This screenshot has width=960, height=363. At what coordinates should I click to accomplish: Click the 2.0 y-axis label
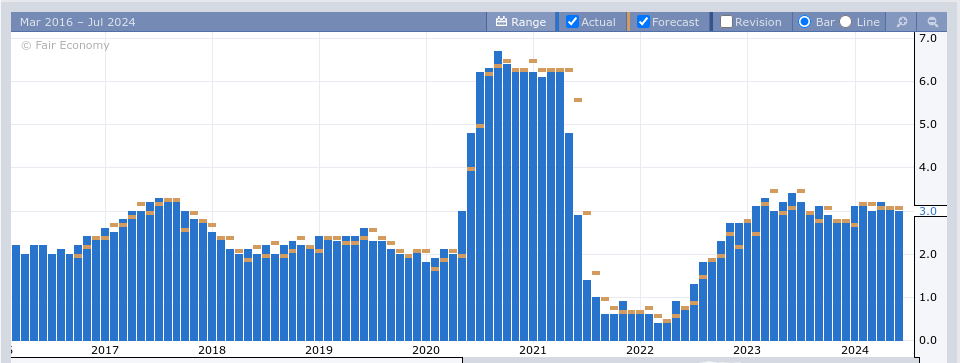(929, 254)
